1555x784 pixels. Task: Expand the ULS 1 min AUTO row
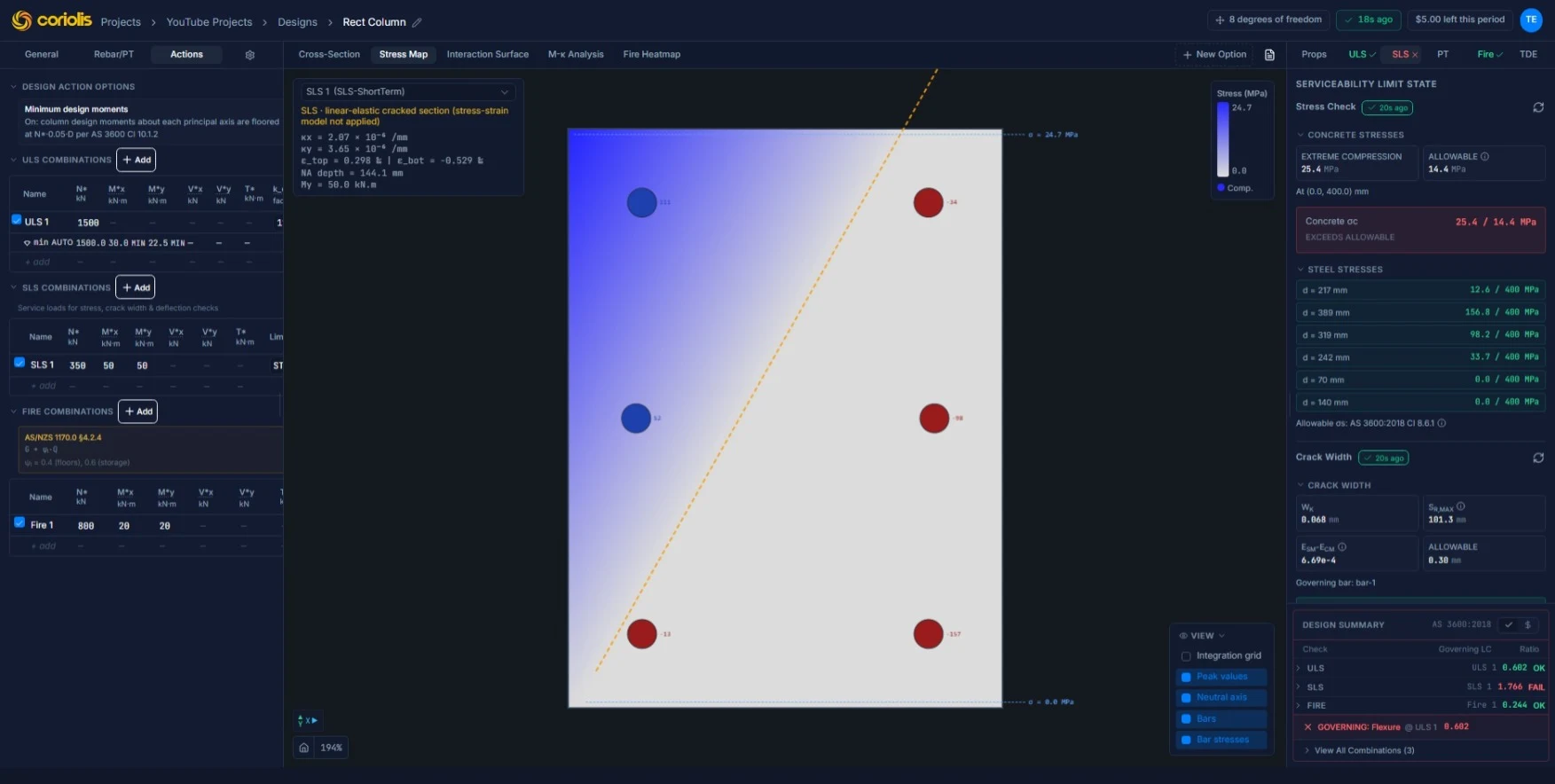(27, 243)
